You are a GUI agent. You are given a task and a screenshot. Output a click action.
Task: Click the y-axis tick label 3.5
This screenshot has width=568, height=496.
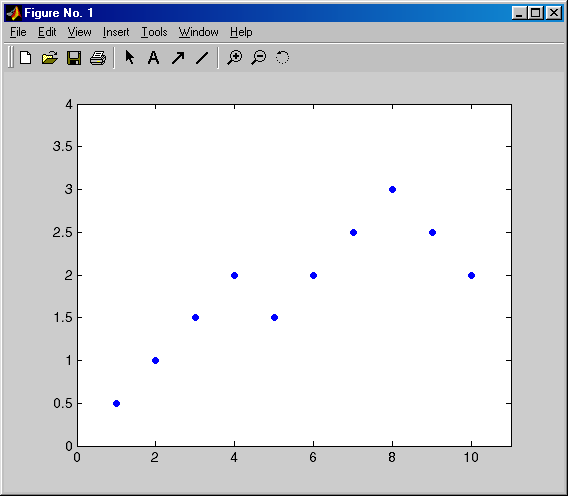(x=63, y=146)
